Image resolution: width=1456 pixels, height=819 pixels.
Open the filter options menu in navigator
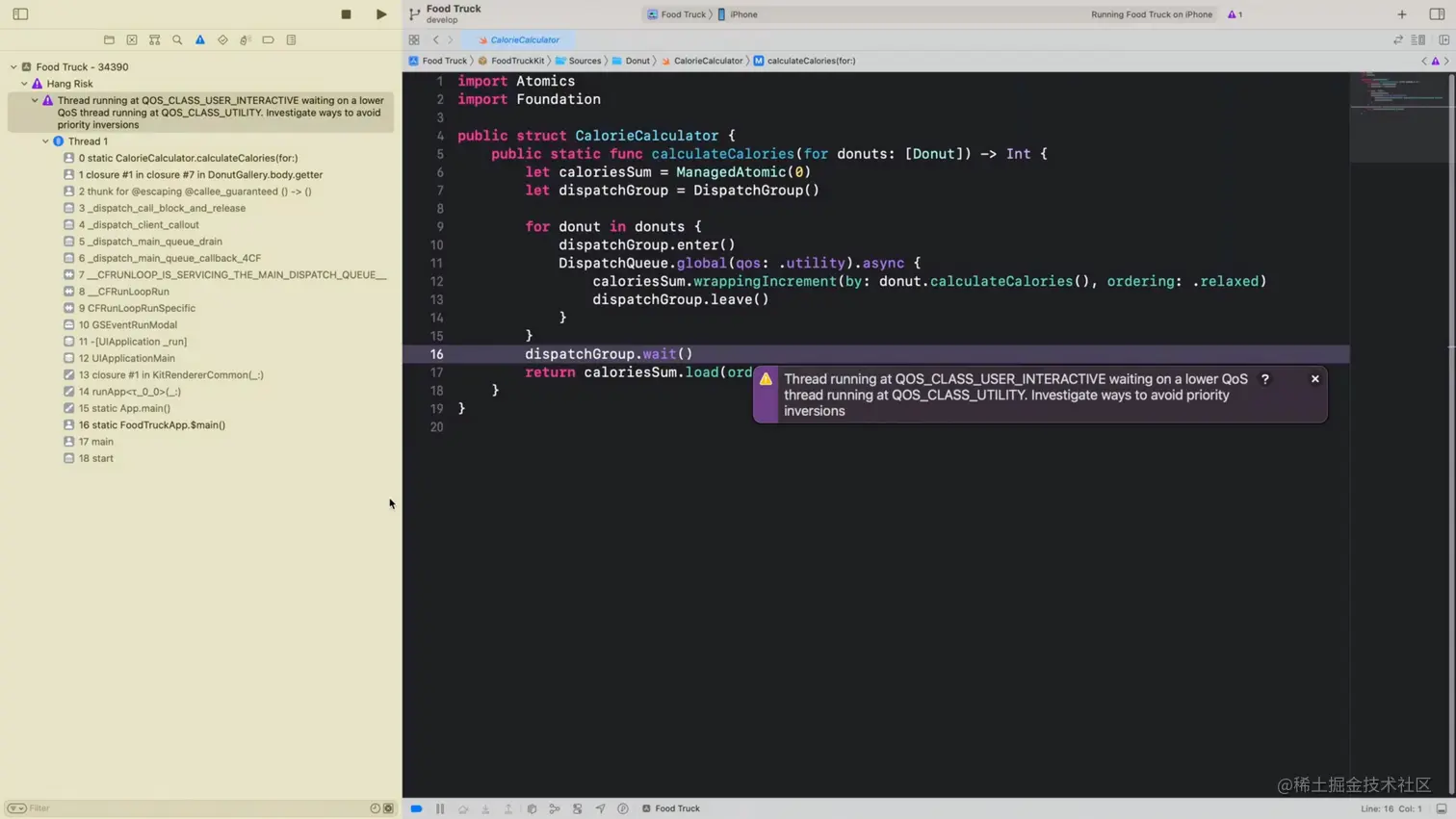click(x=16, y=808)
